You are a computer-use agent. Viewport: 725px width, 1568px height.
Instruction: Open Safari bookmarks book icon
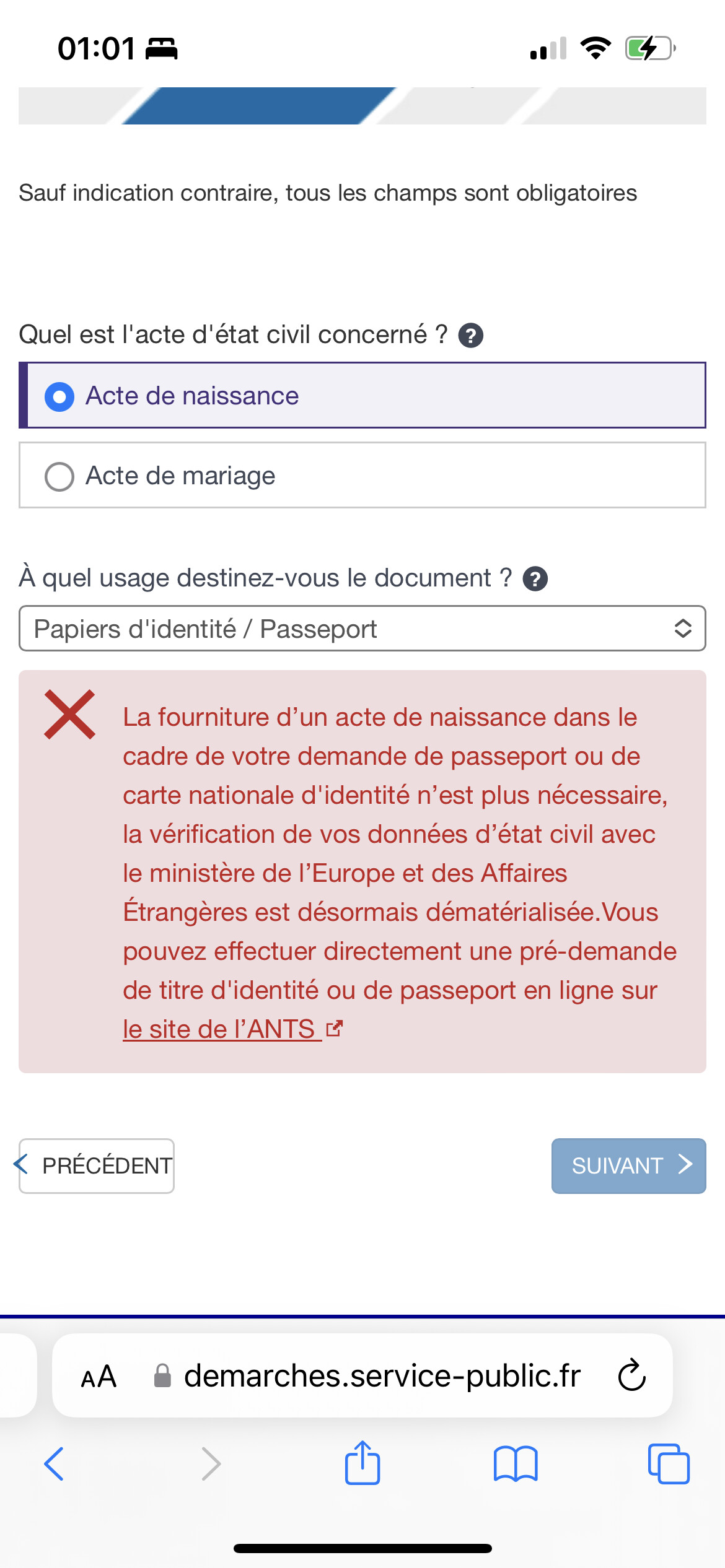point(516,1464)
